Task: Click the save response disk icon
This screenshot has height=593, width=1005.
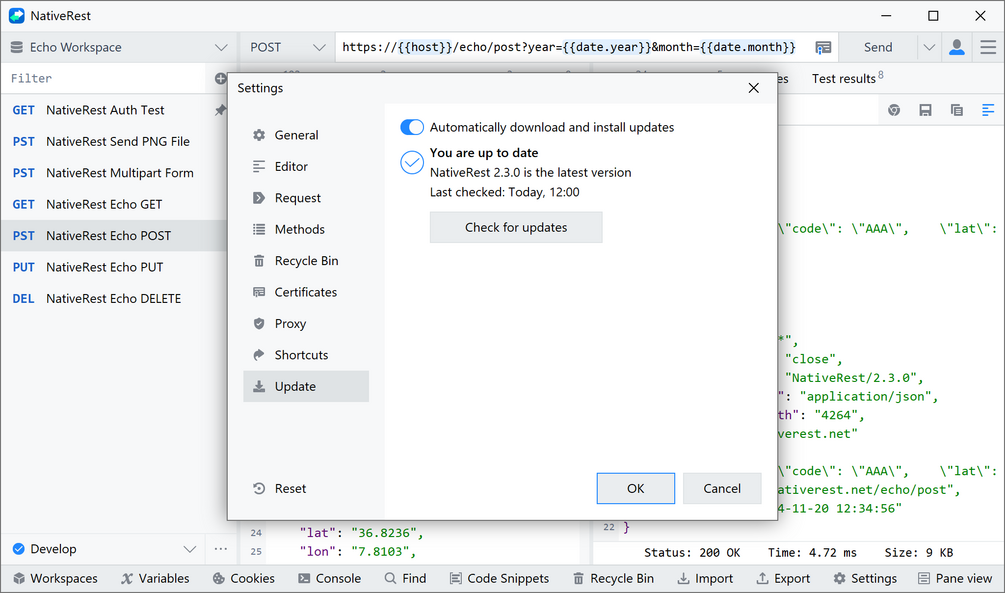Action: 925,110
